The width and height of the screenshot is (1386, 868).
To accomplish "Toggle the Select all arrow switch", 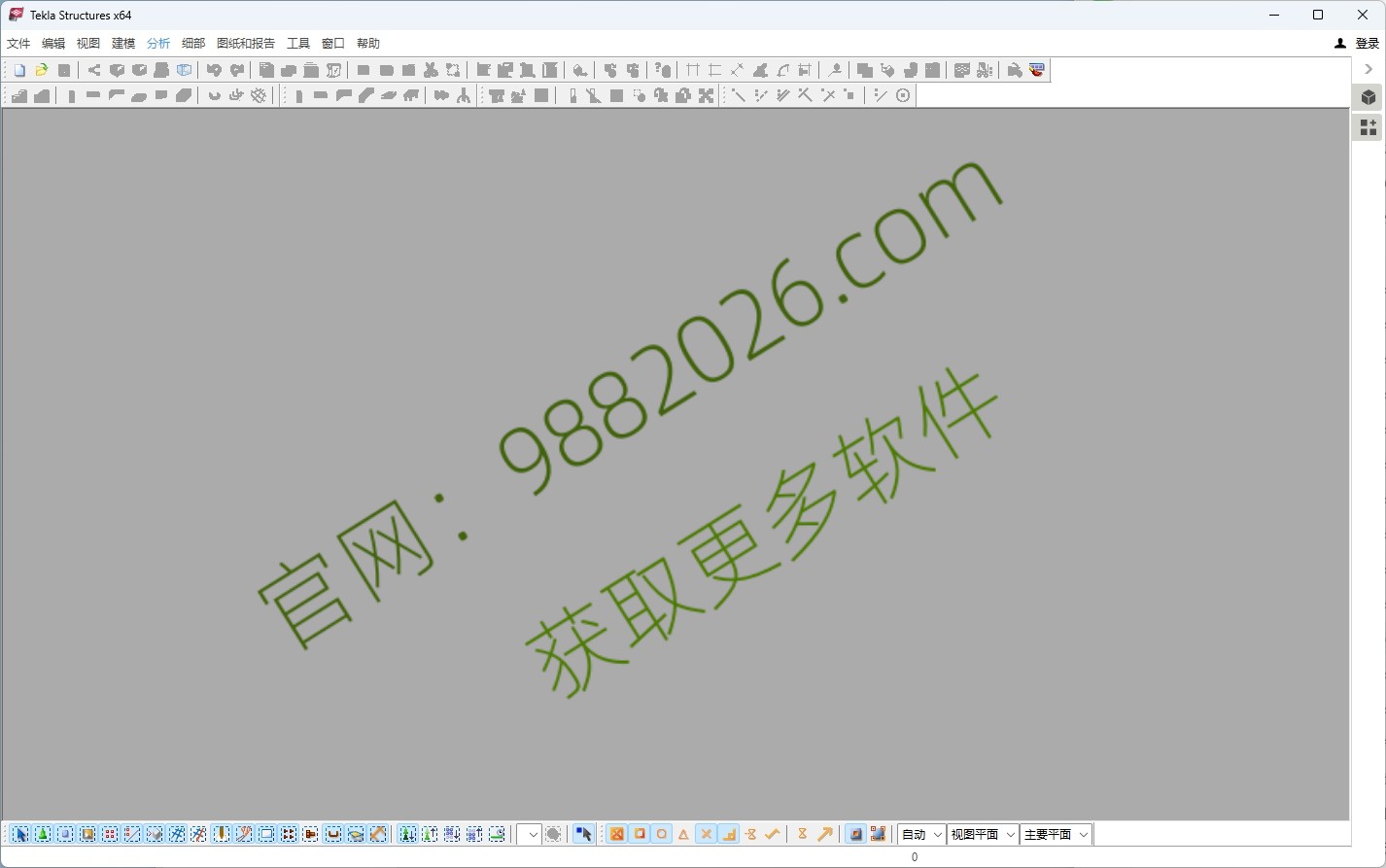I will (20, 834).
